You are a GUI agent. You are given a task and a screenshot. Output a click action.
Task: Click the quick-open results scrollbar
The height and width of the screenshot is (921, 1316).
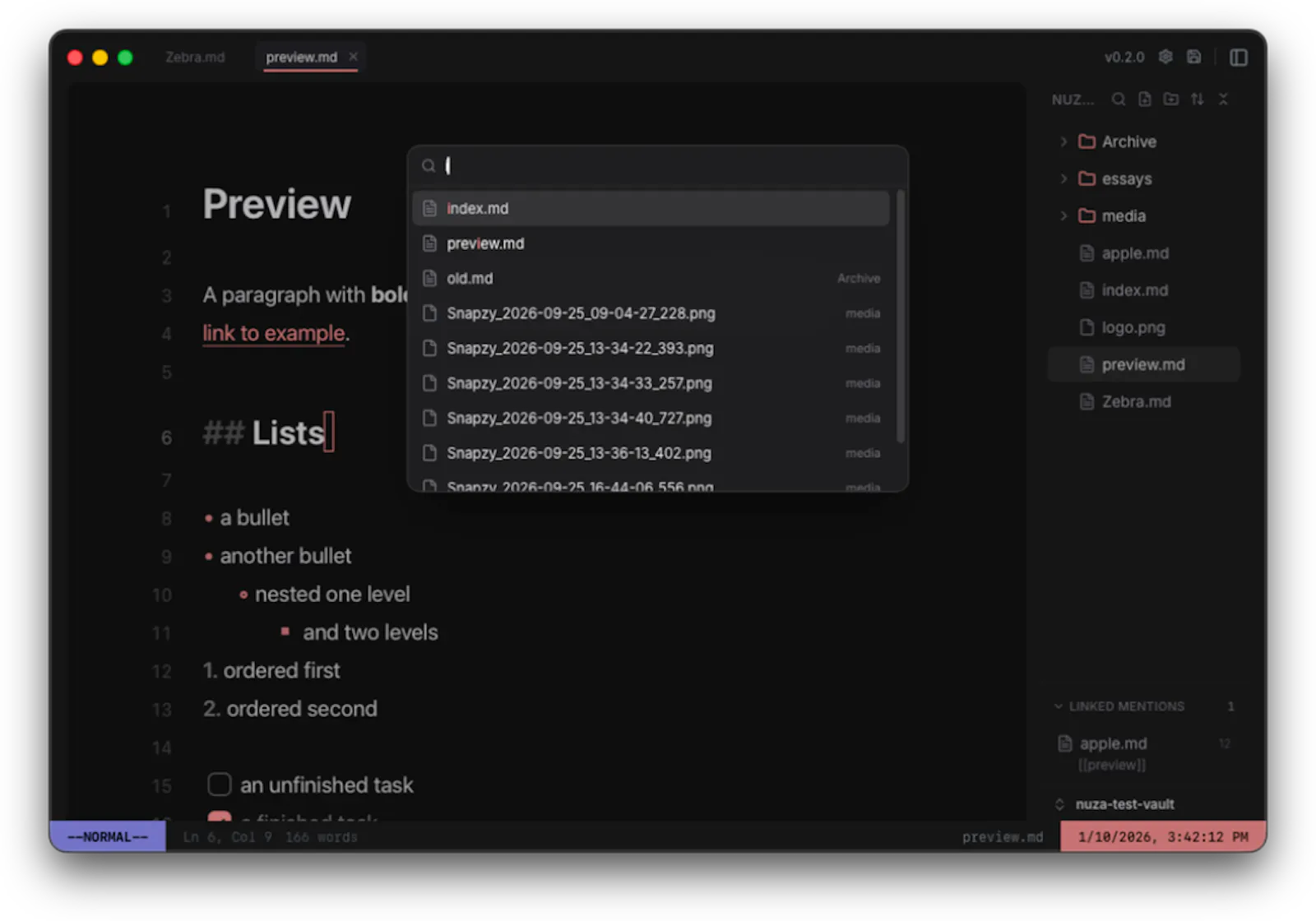[x=901, y=317]
